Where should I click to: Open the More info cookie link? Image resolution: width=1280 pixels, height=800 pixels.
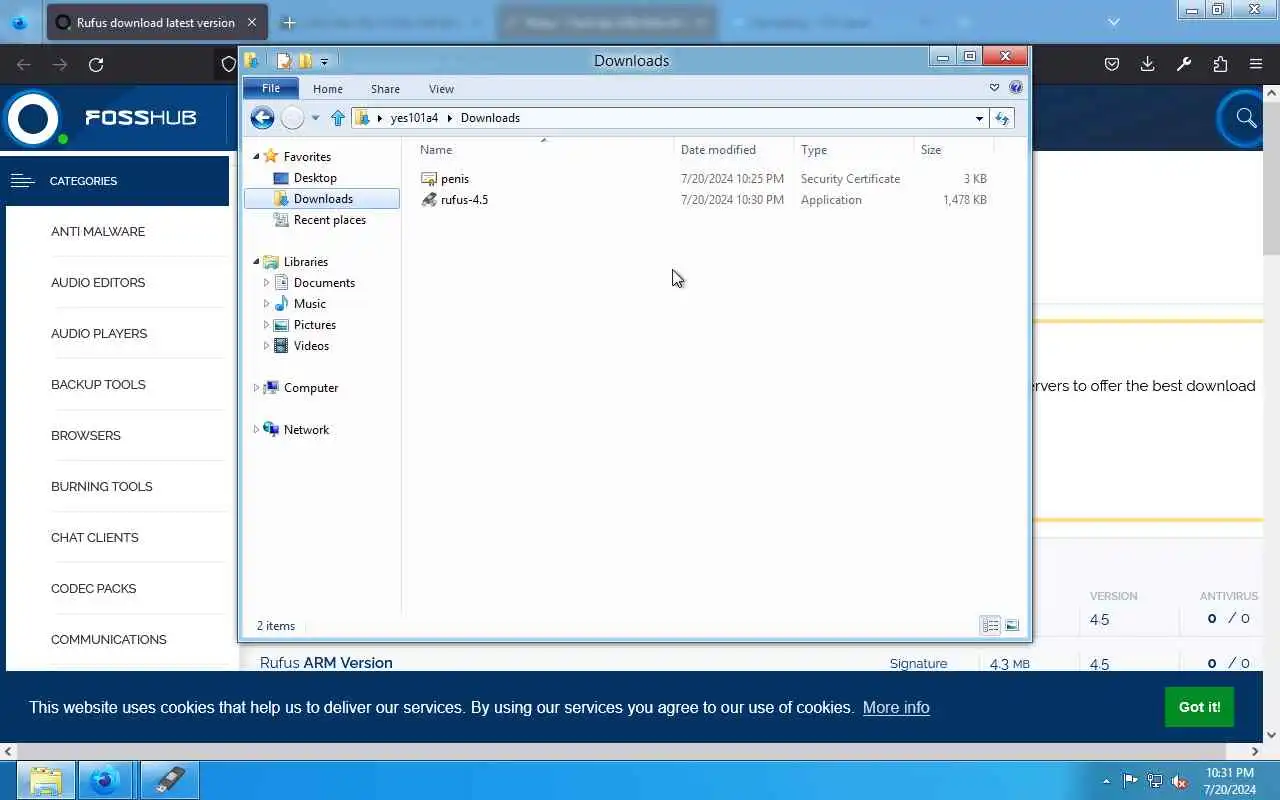coord(896,707)
